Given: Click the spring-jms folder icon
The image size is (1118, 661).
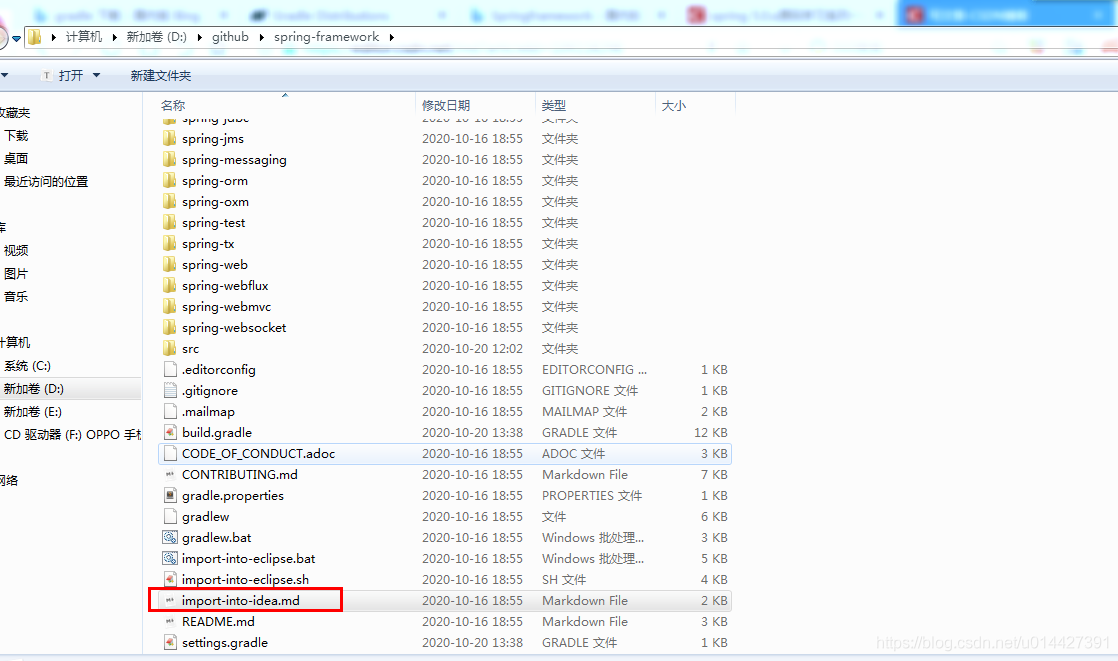Looking at the screenshot, I should (x=170, y=138).
